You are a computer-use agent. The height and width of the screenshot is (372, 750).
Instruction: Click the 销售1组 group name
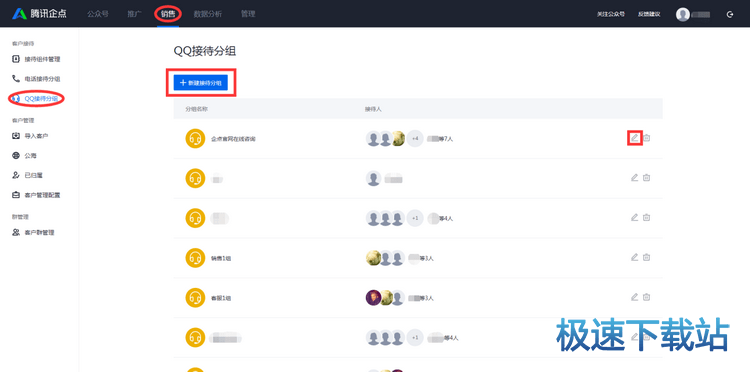coord(221,258)
